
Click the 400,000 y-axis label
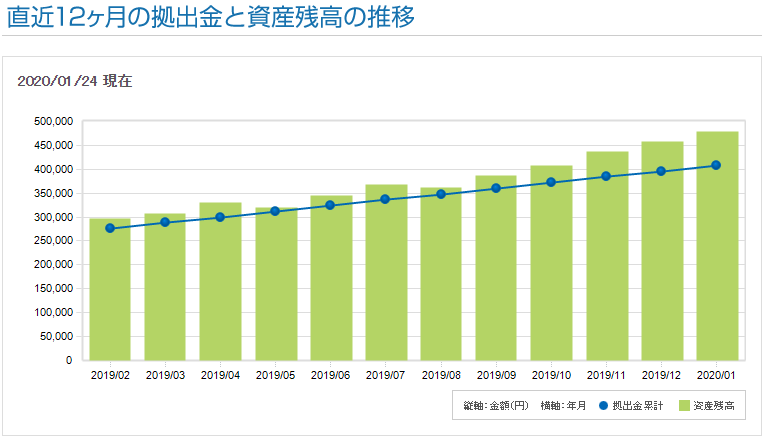click(54, 169)
